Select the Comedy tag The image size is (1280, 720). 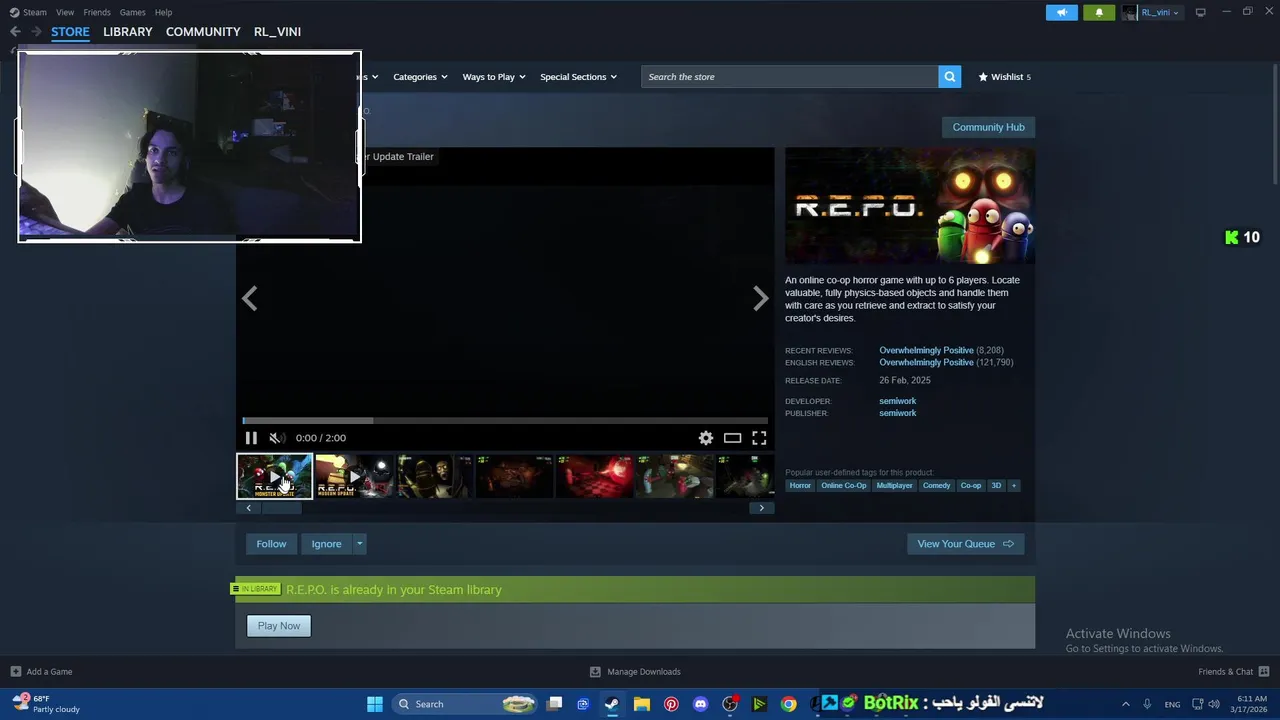[x=936, y=486]
